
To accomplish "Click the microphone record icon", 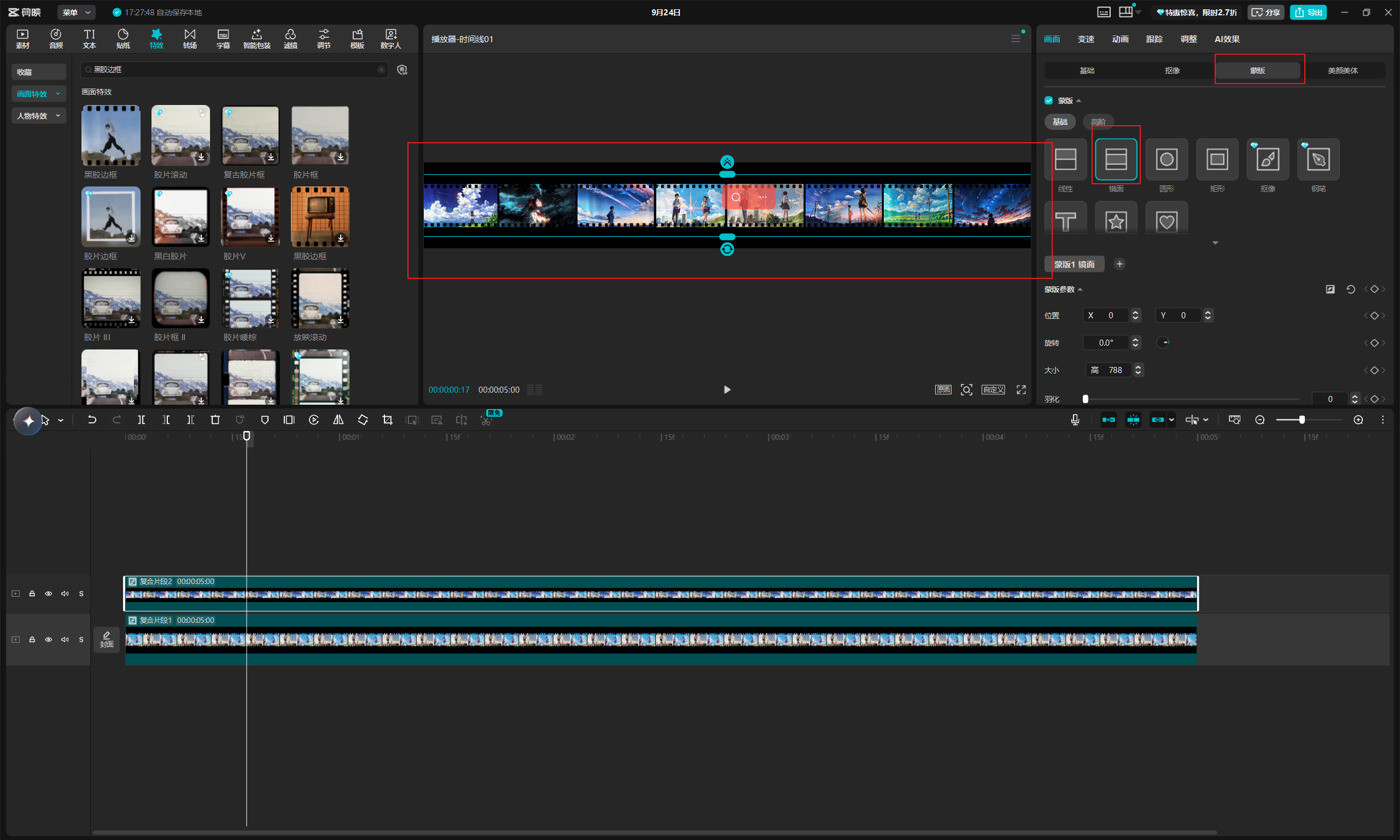I will [1075, 420].
